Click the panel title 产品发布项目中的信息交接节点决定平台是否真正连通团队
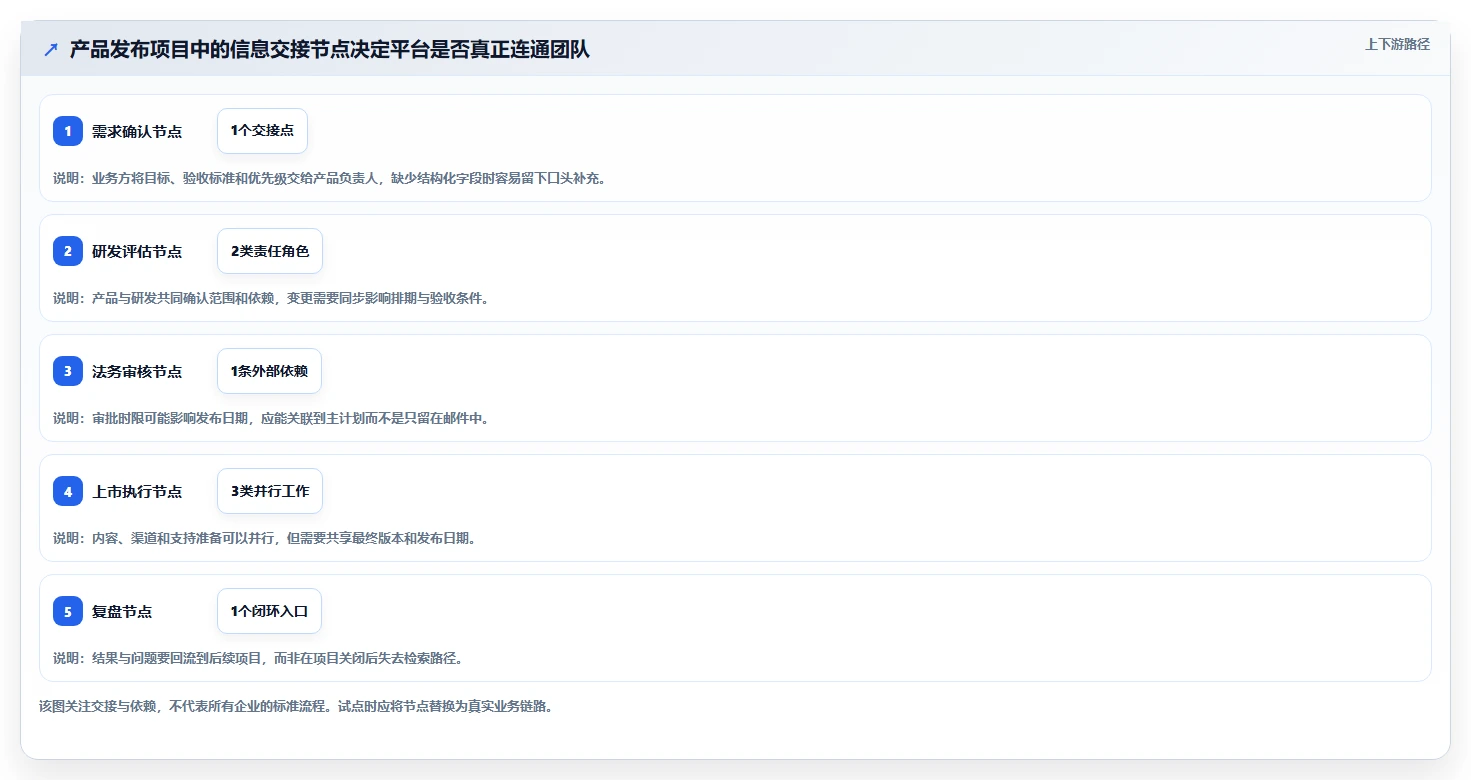The width and height of the screenshot is (1471, 780). coord(330,49)
